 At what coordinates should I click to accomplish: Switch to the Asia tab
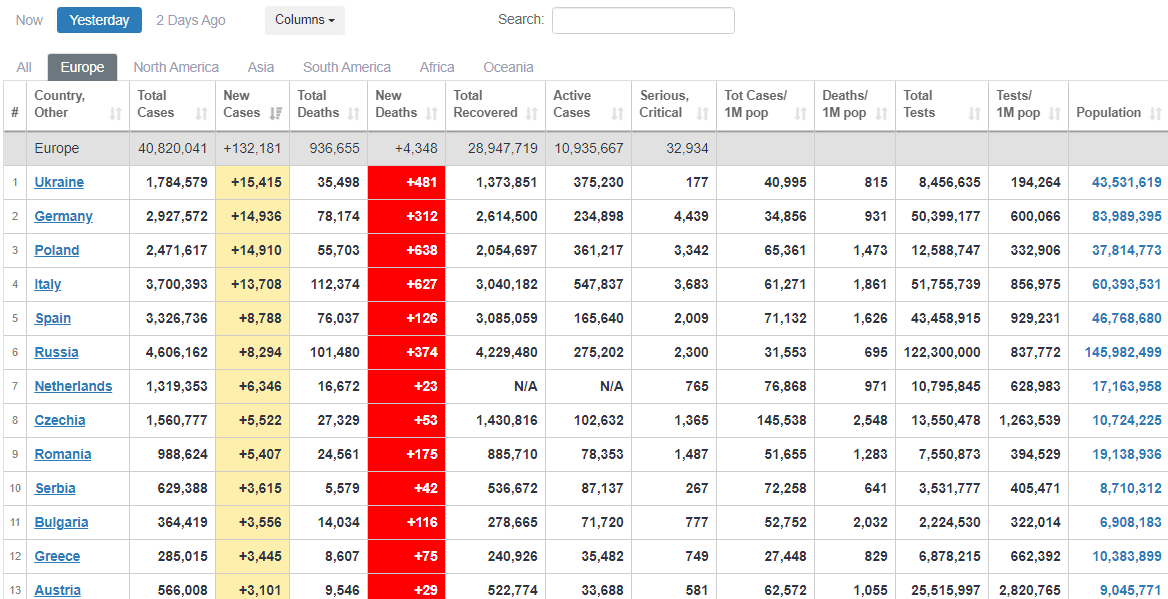(261, 67)
